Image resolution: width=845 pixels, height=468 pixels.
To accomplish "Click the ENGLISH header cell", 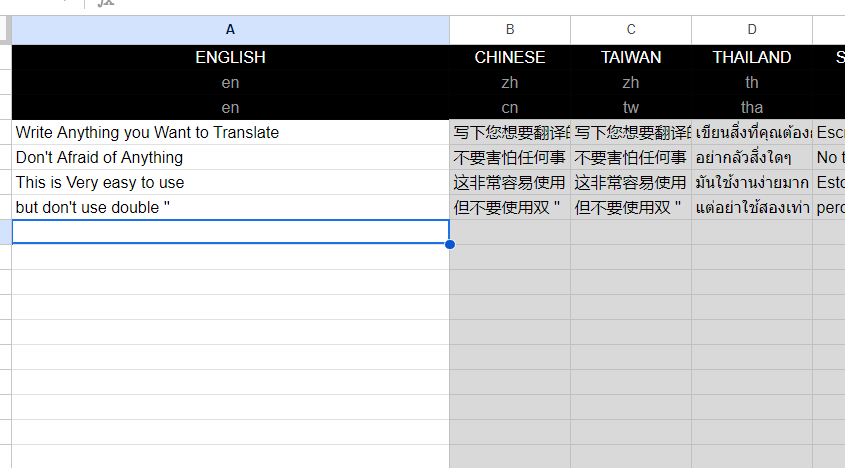I will 230,58.
